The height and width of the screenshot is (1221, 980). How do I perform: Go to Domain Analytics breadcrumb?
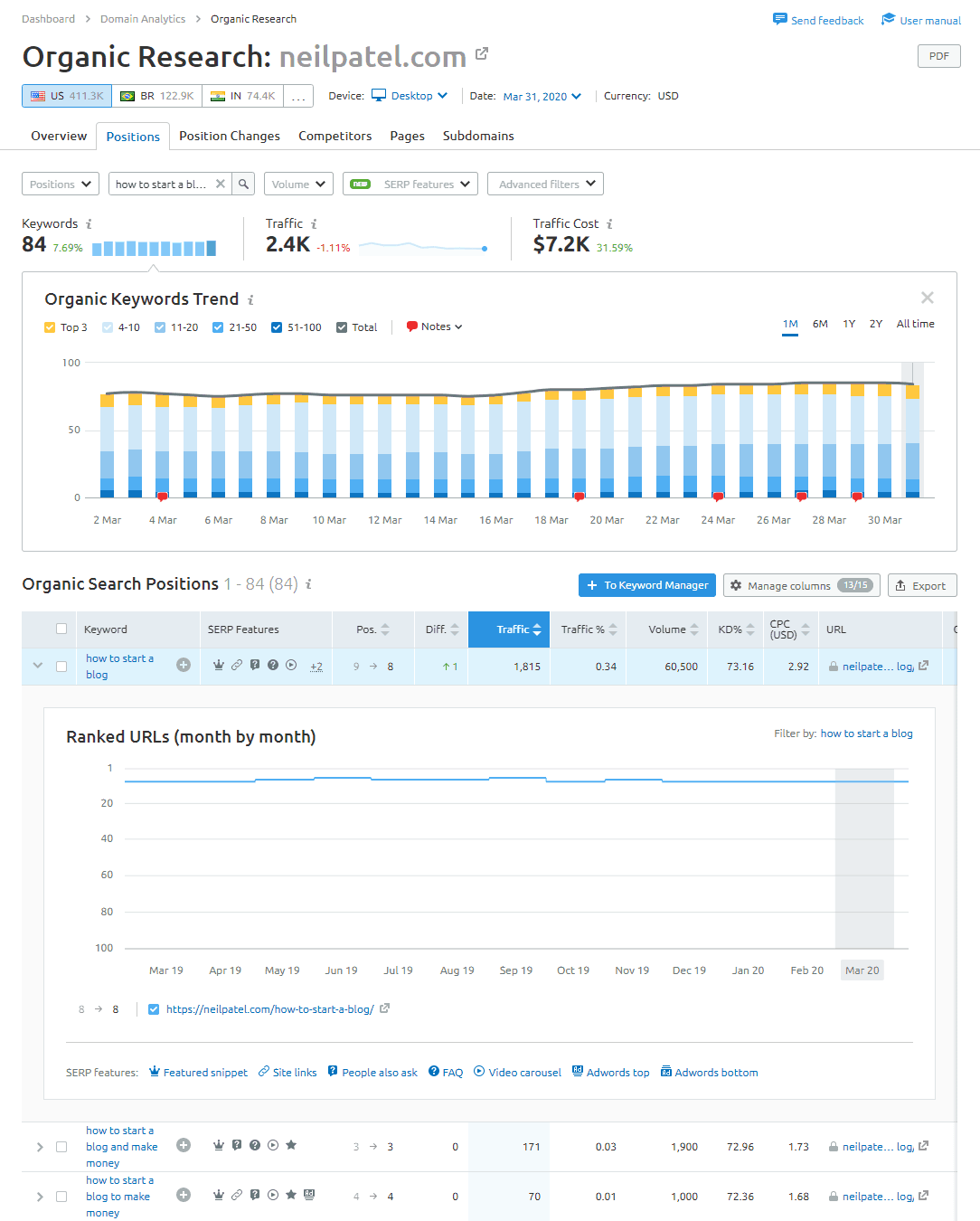(x=143, y=19)
